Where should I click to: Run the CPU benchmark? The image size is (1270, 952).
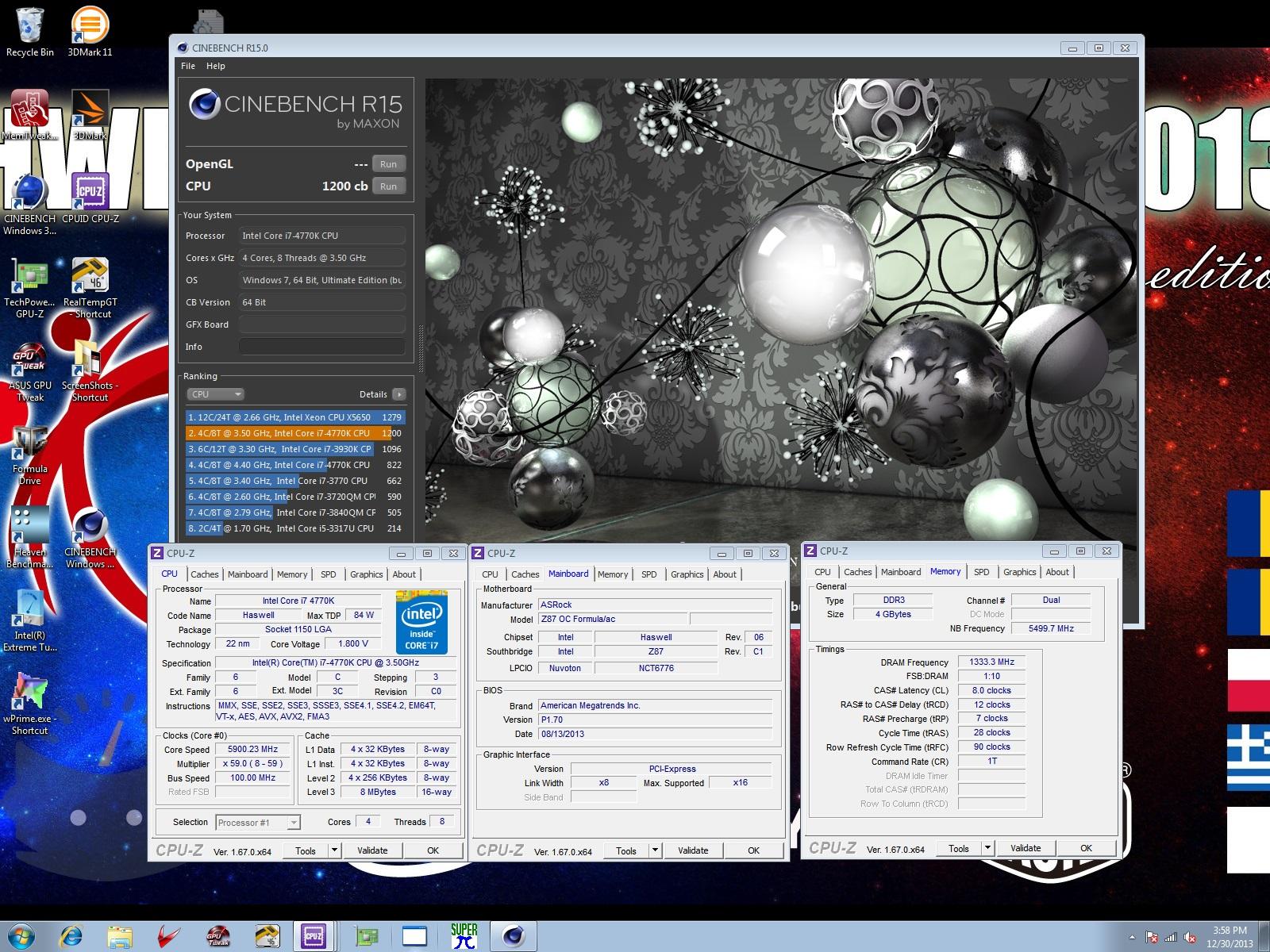pos(388,186)
